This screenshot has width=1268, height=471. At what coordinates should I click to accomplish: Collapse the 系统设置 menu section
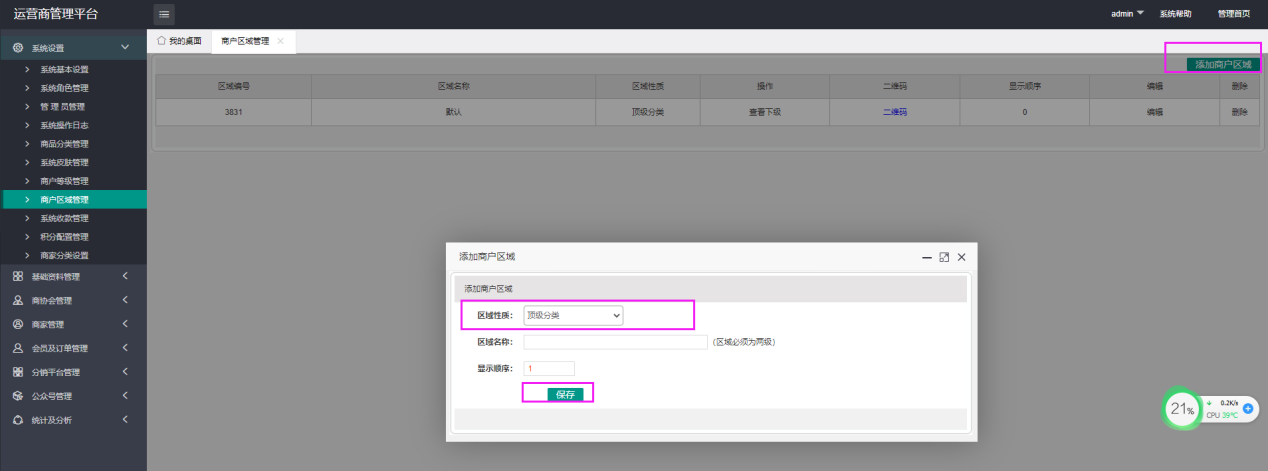125,47
